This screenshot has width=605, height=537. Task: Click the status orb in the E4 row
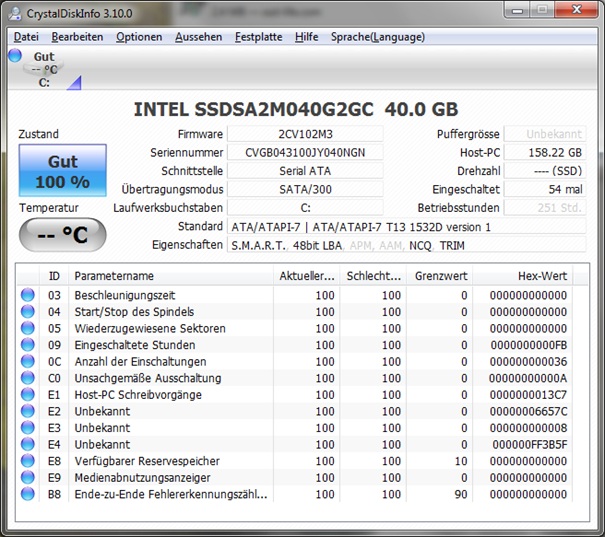tap(28, 444)
